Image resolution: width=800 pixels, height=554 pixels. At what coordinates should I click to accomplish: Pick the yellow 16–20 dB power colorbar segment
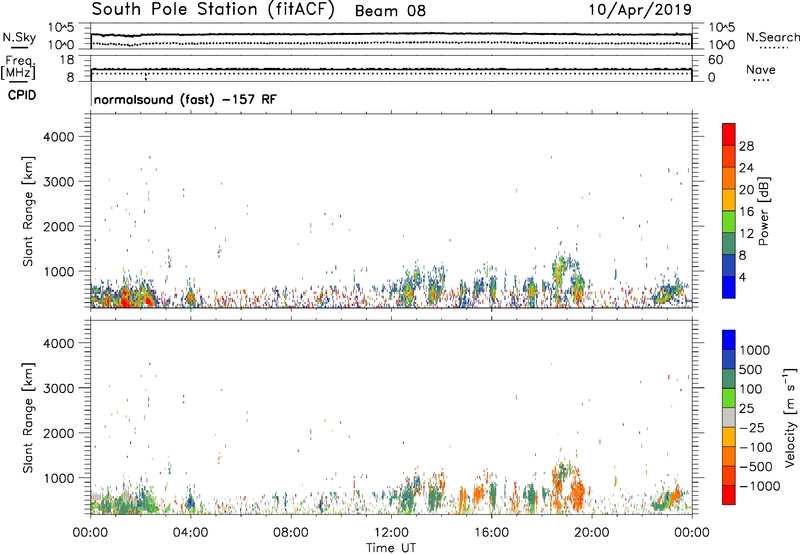coord(729,200)
